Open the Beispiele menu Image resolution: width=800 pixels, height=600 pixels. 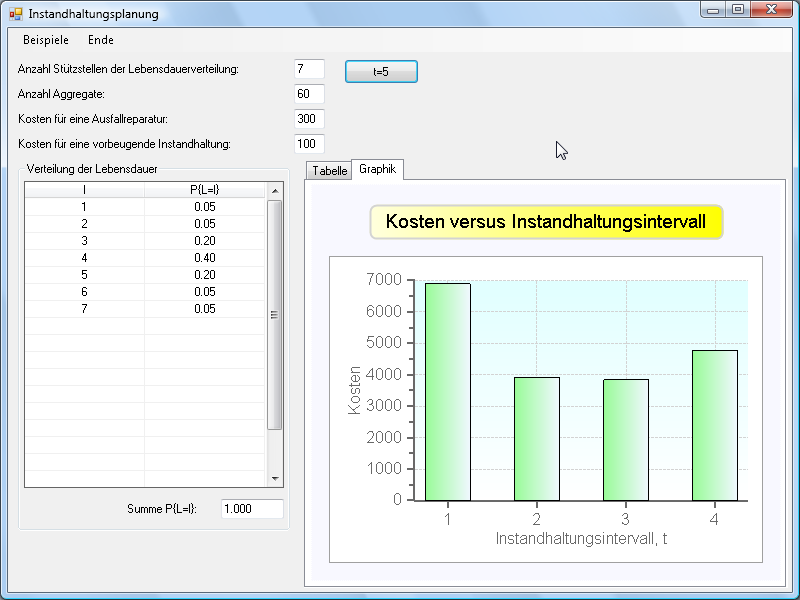pyautogui.click(x=46, y=40)
